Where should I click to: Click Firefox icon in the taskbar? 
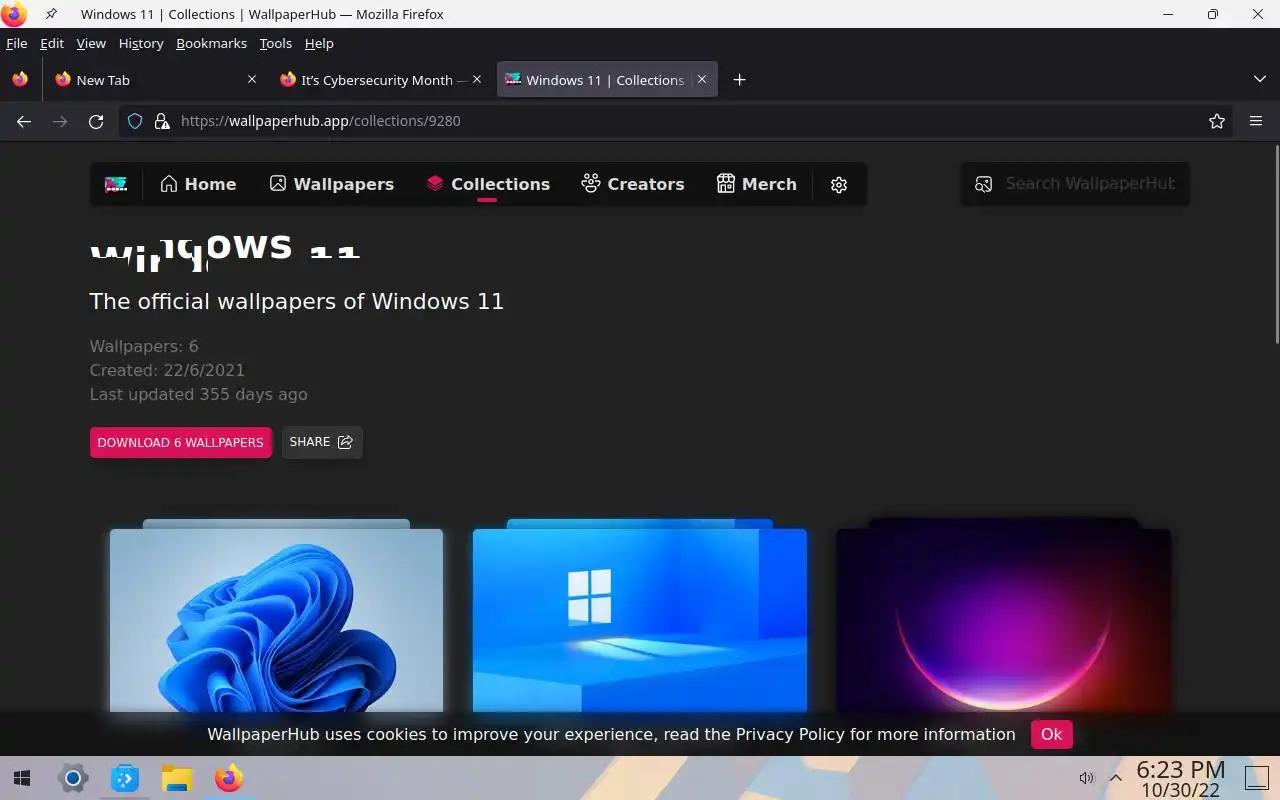click(229, 778)
